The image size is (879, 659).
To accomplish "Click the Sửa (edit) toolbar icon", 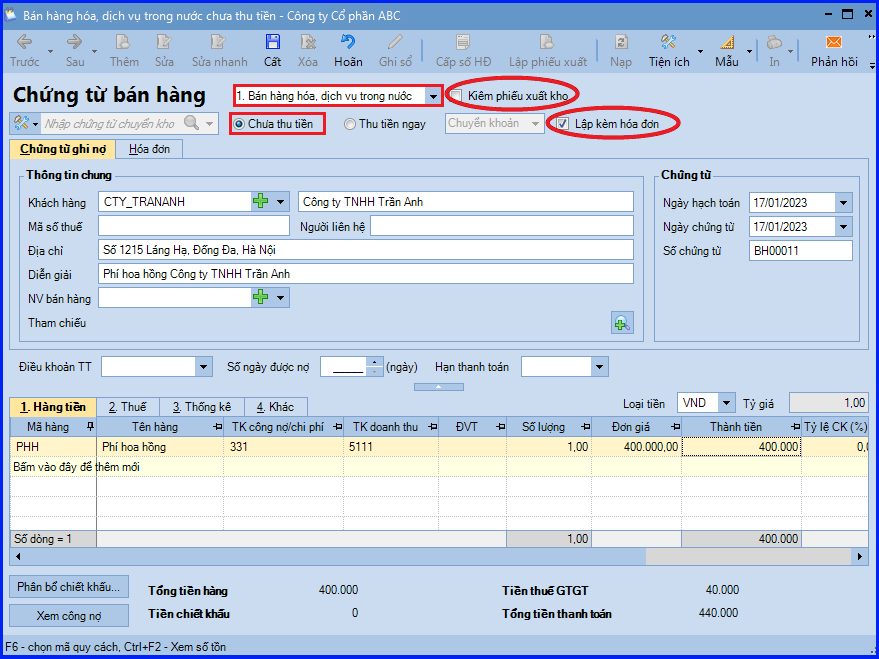I will coord(164,42).
